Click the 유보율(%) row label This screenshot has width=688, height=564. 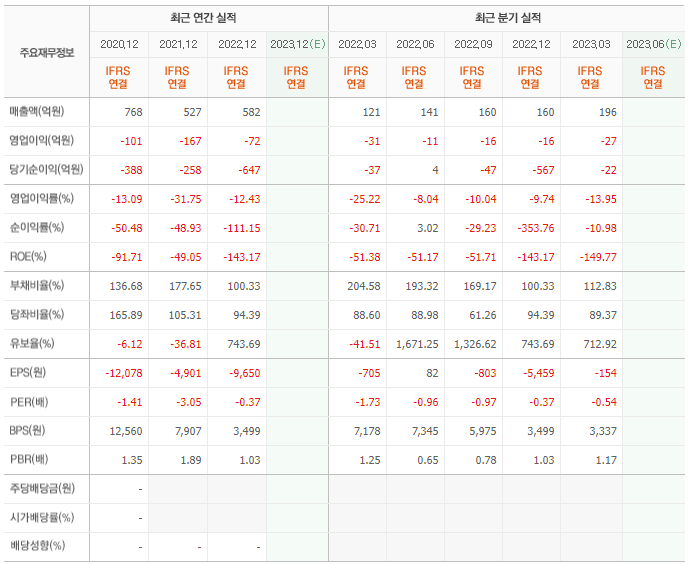click(x=32, y=343)
